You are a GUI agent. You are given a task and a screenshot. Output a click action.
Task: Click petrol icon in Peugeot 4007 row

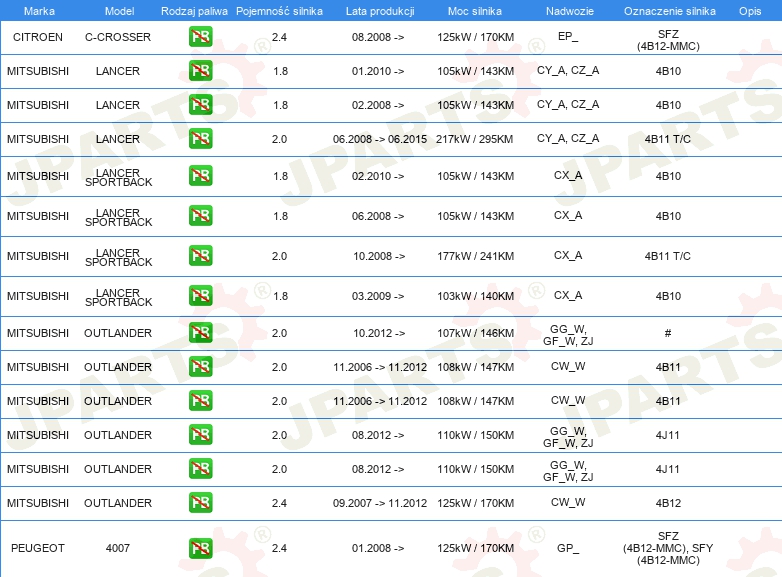pos(200,548)
